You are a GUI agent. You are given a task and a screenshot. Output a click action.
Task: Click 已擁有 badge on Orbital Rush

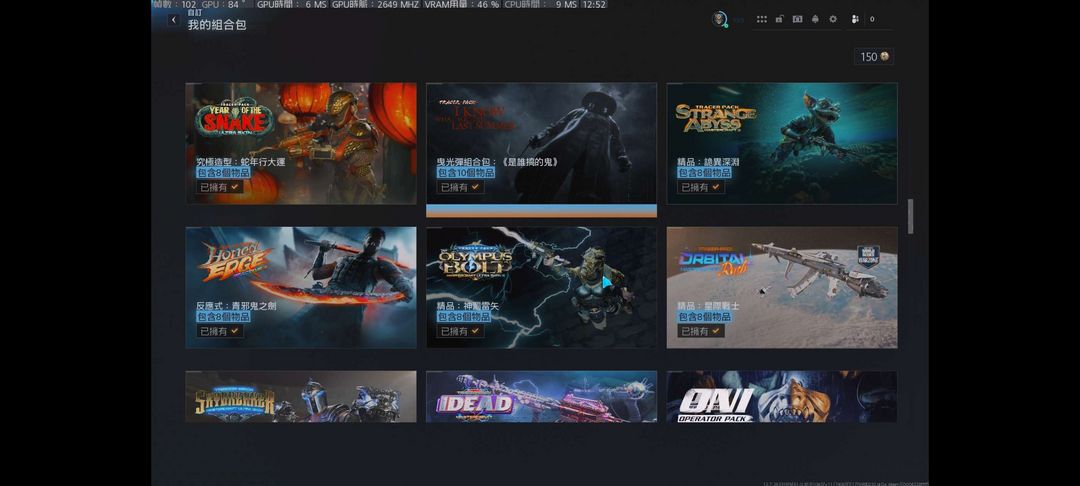[x=700, y=331]
